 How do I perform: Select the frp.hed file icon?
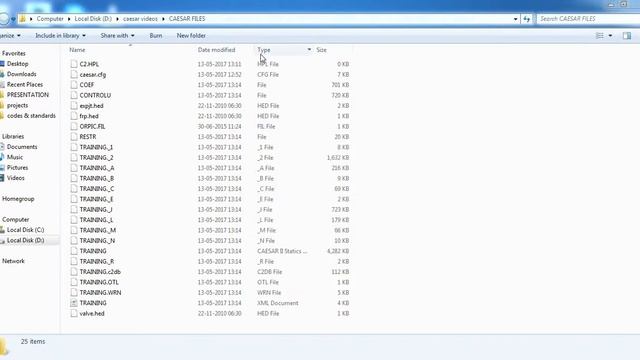pyautogui.click(x=74, y=116)
